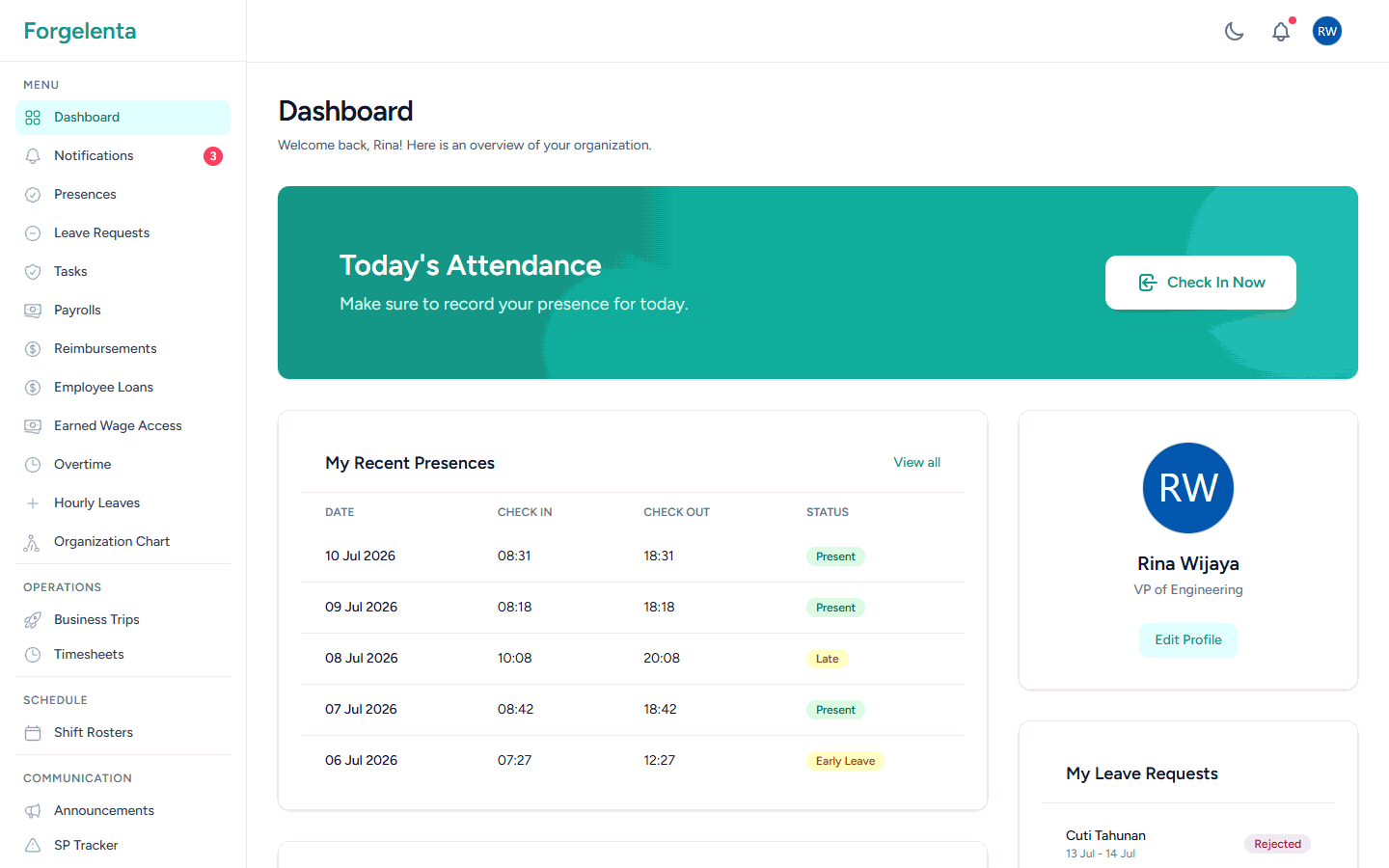Click the Rejected status badge

1277,844
